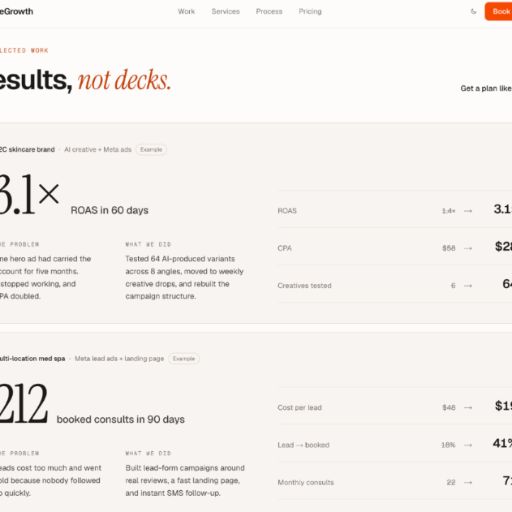Click the ROAS metric row label
Image resolution: width=512 pixels, height=512 pixels.
[287, 211]
